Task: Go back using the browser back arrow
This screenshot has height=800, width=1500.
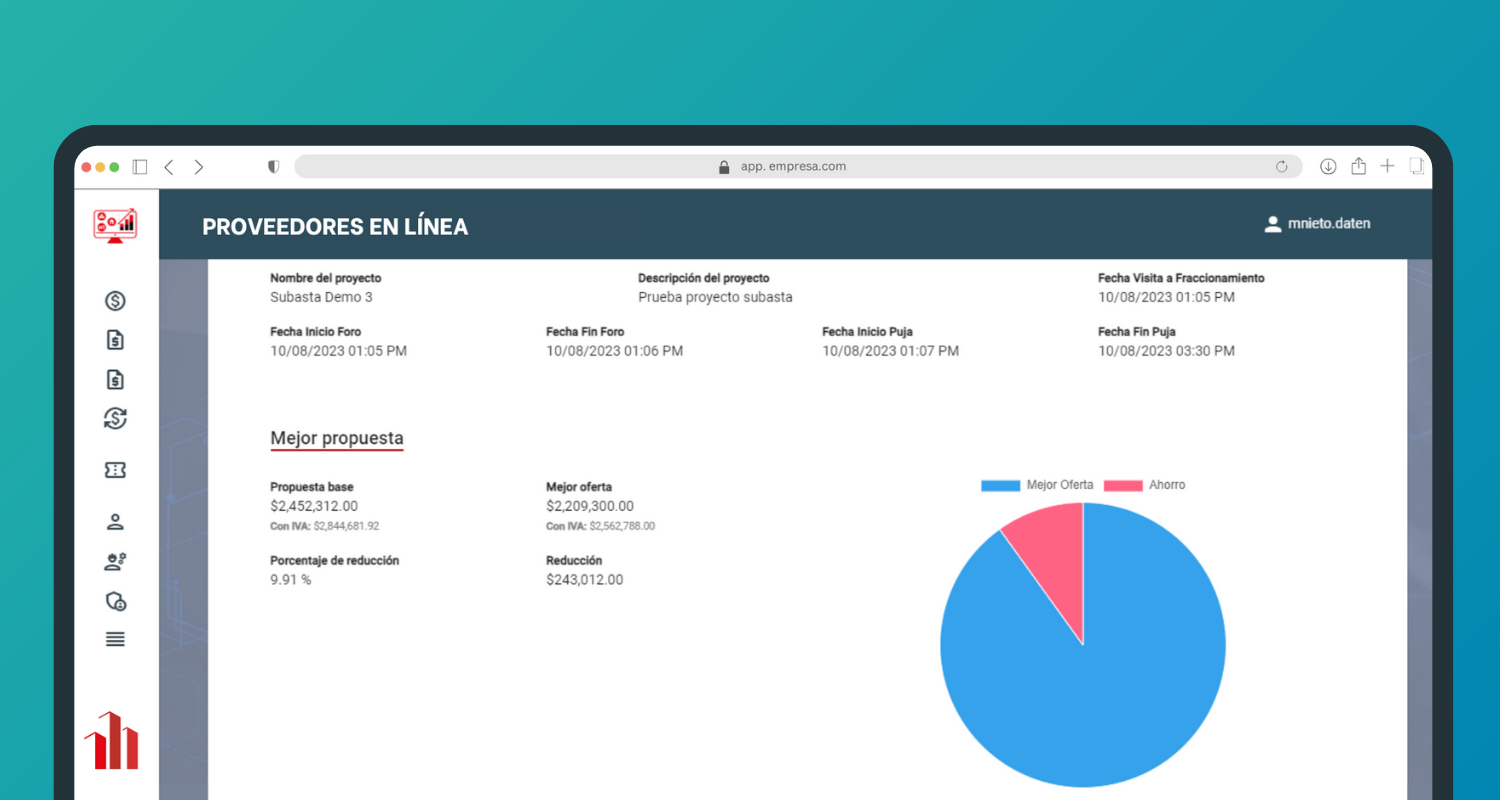Action: pyautogui.click(x=169, y=167)
